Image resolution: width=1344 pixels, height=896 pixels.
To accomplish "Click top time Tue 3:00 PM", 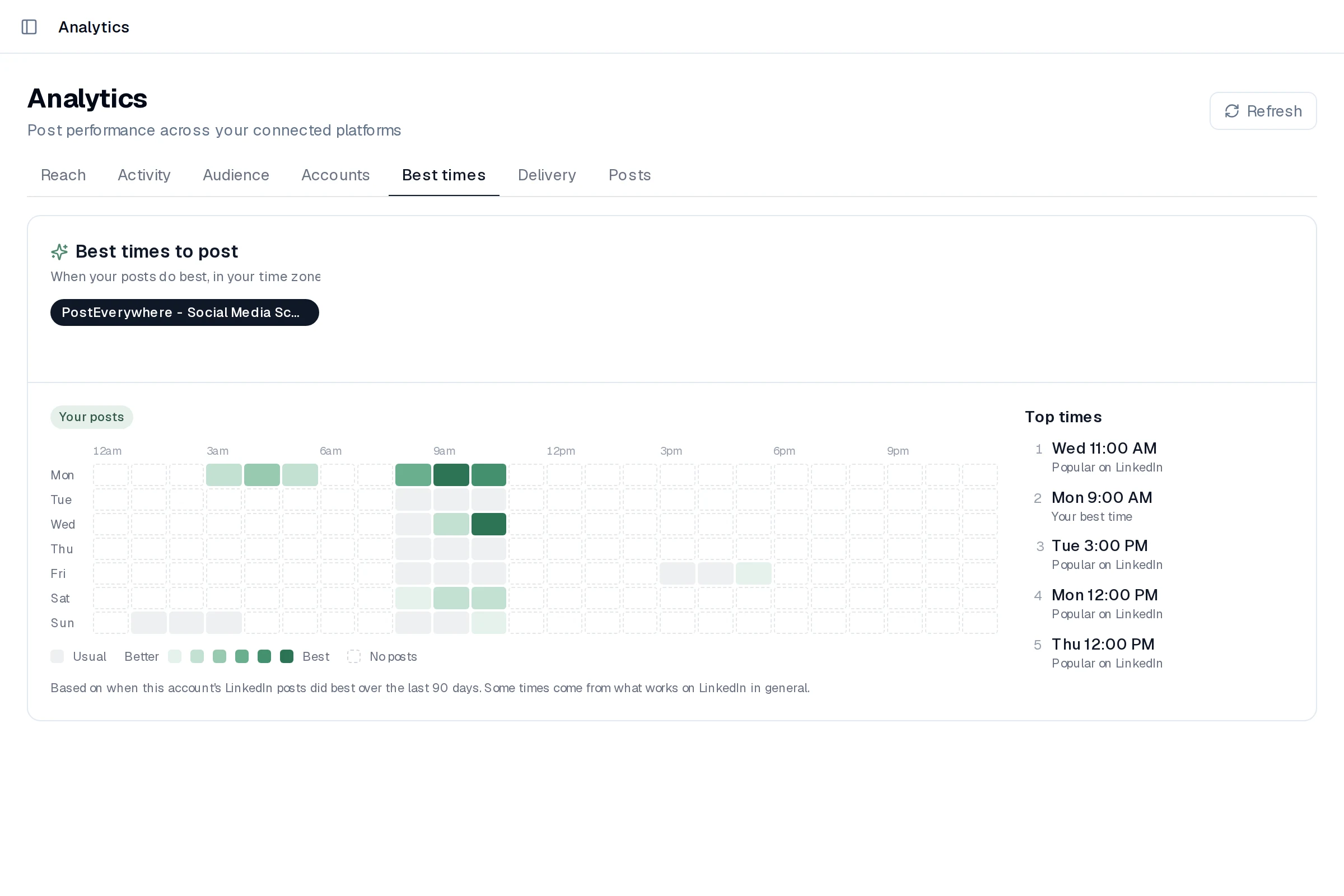I will [1099, 545].
